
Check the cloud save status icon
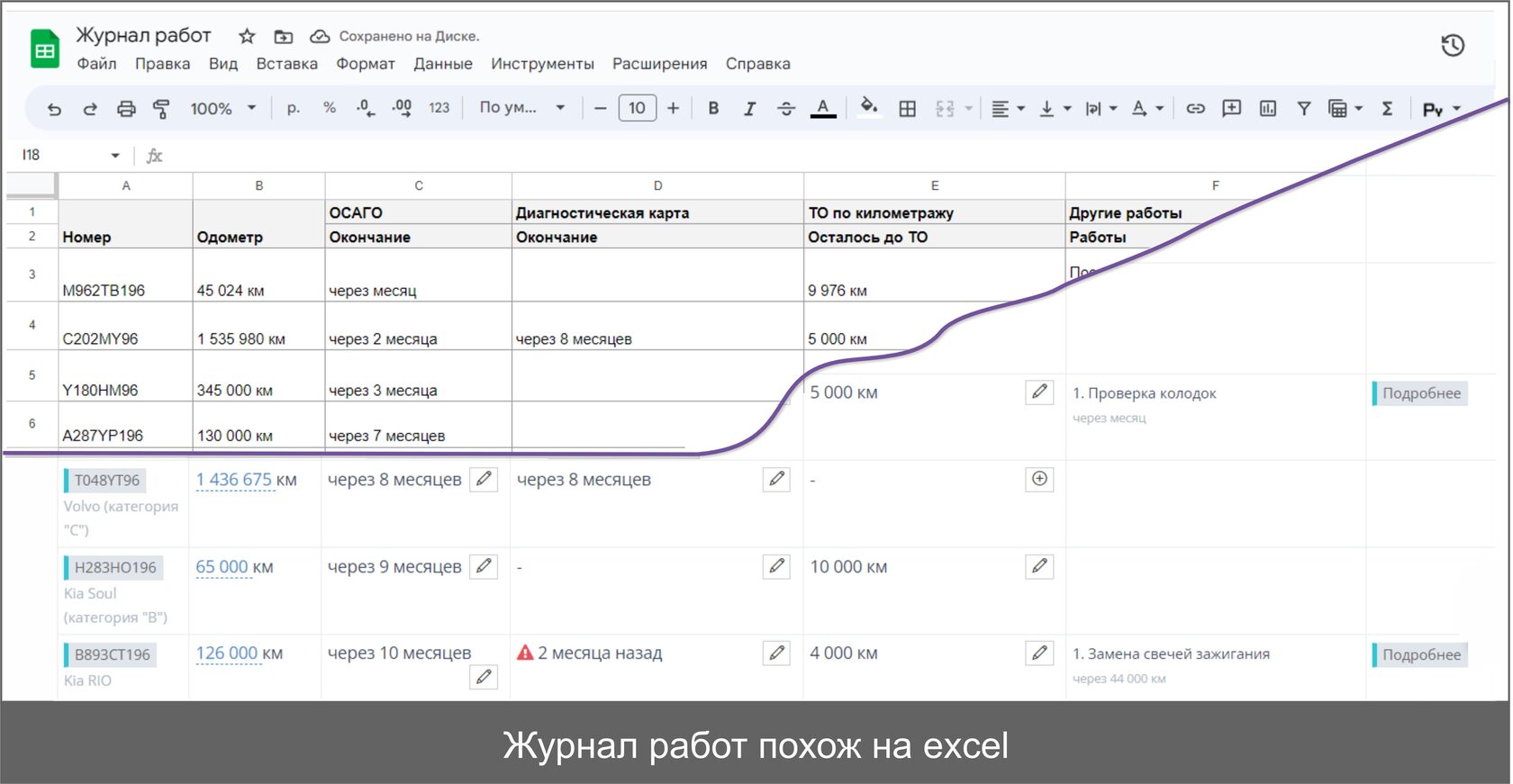pos(320,37)
